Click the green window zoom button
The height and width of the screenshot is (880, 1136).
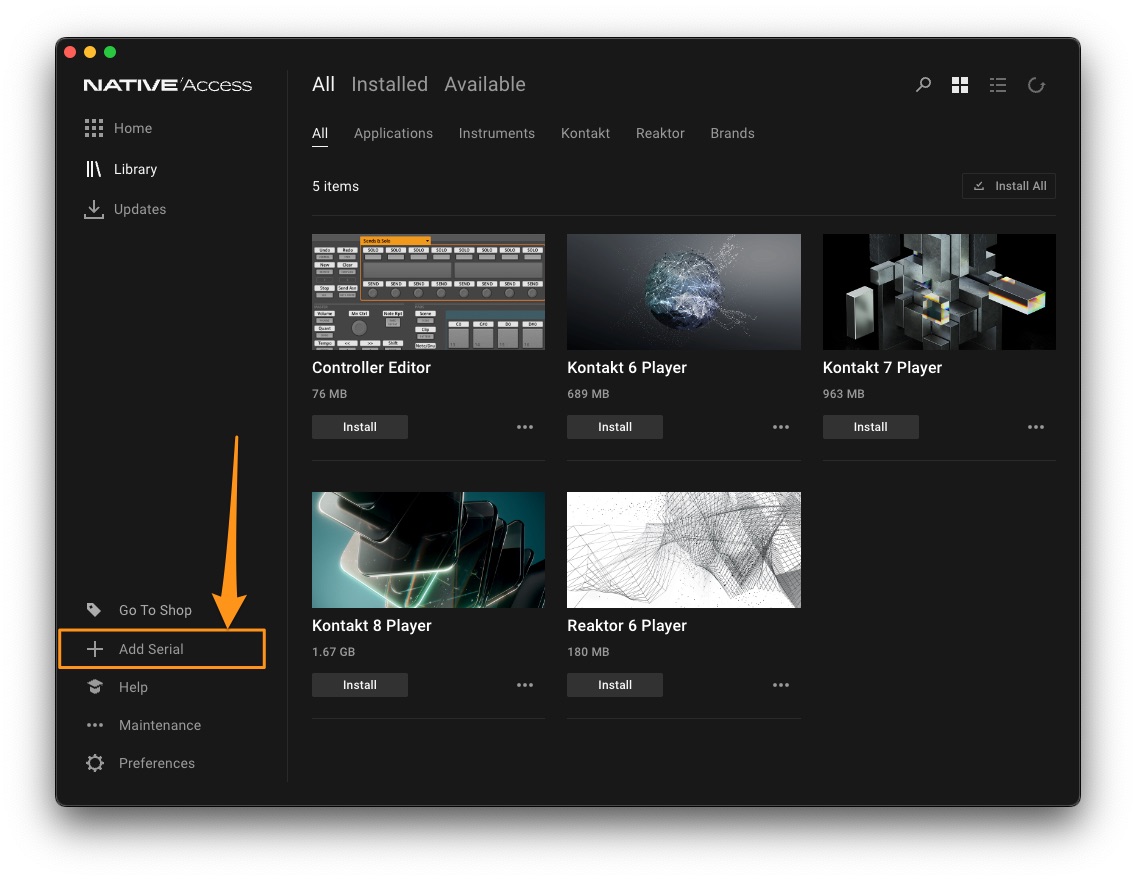(110, 51)
